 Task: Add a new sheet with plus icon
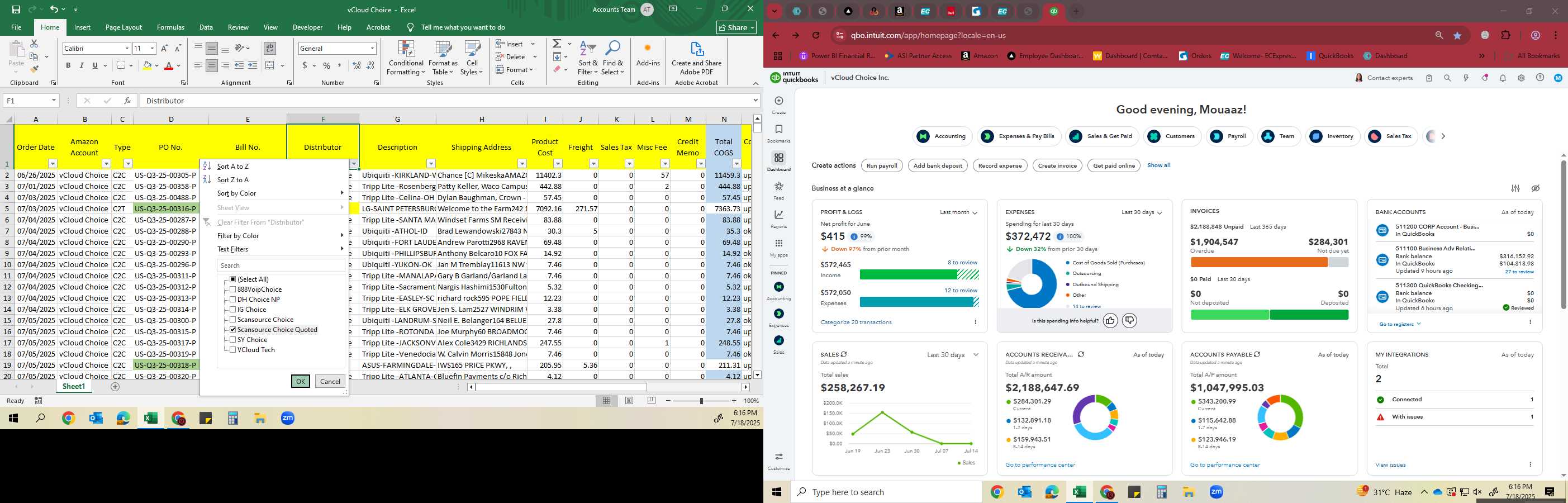115,387
